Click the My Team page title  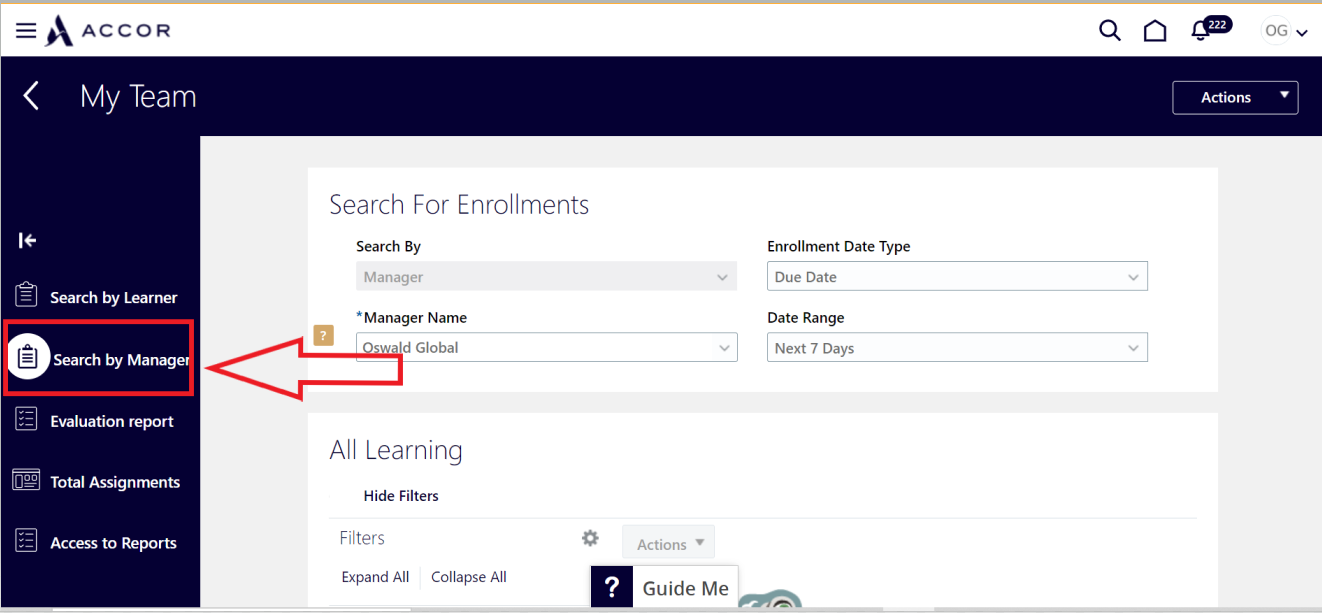tap(138, 96)
